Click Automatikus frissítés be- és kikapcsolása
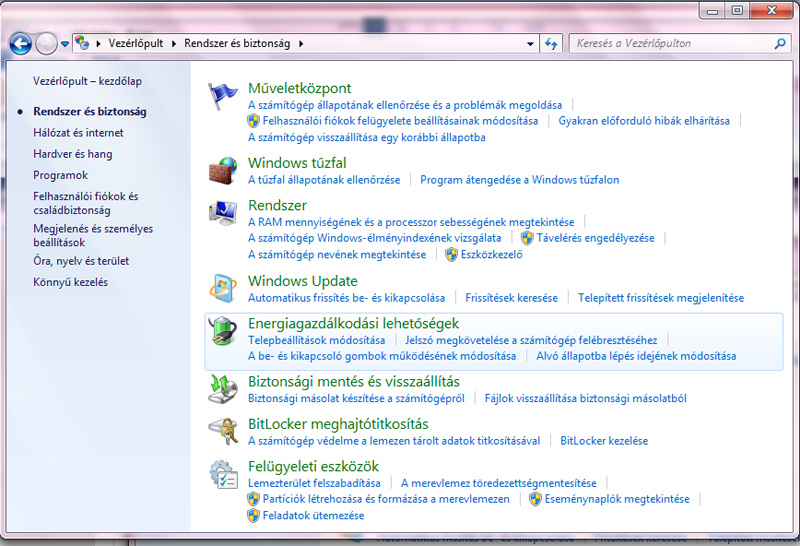800x546 pixels. pos(346,297)
